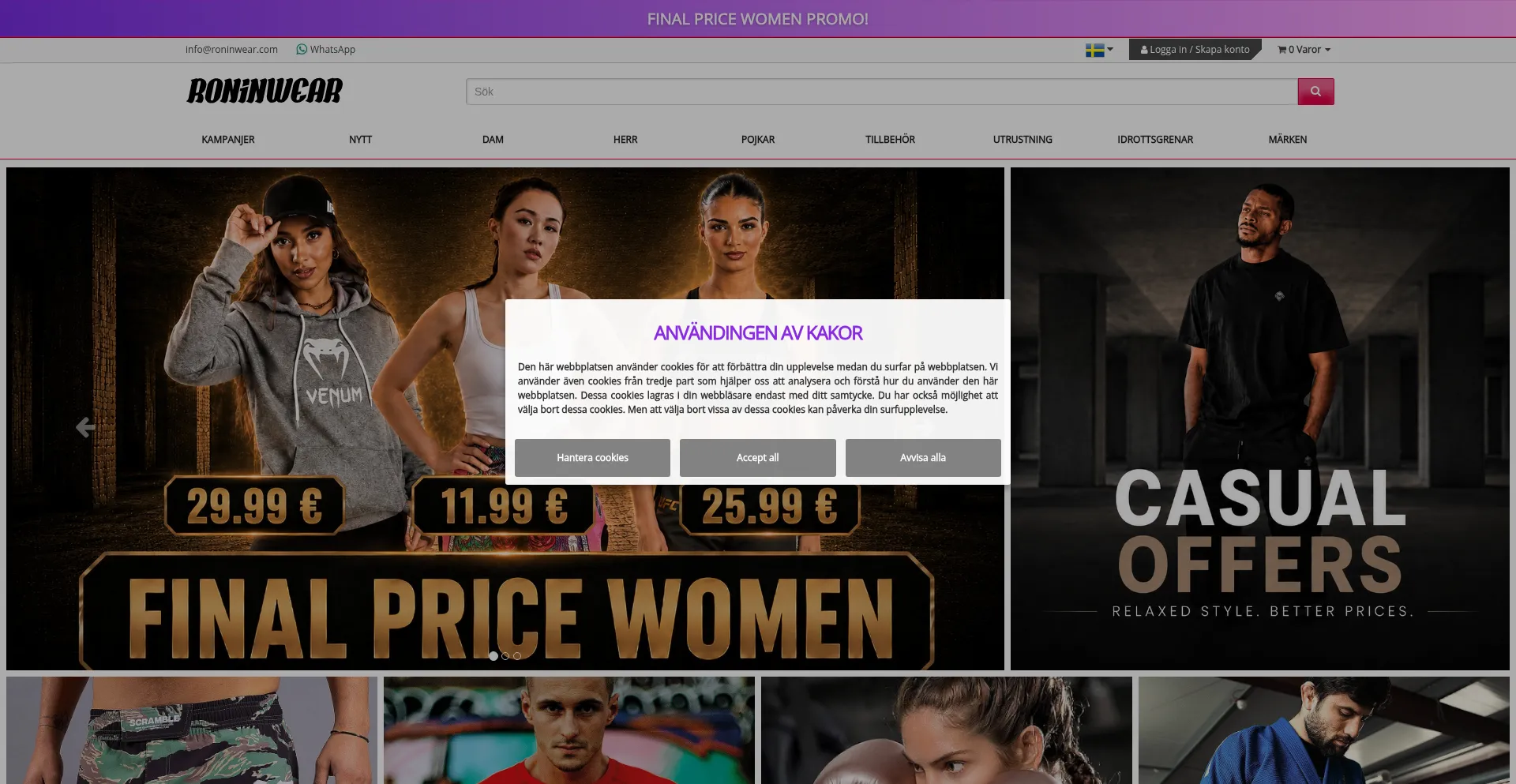Open the KAMPANJER menu
This screenshot has width=1516, height=784.
click(x=228, y=140)
